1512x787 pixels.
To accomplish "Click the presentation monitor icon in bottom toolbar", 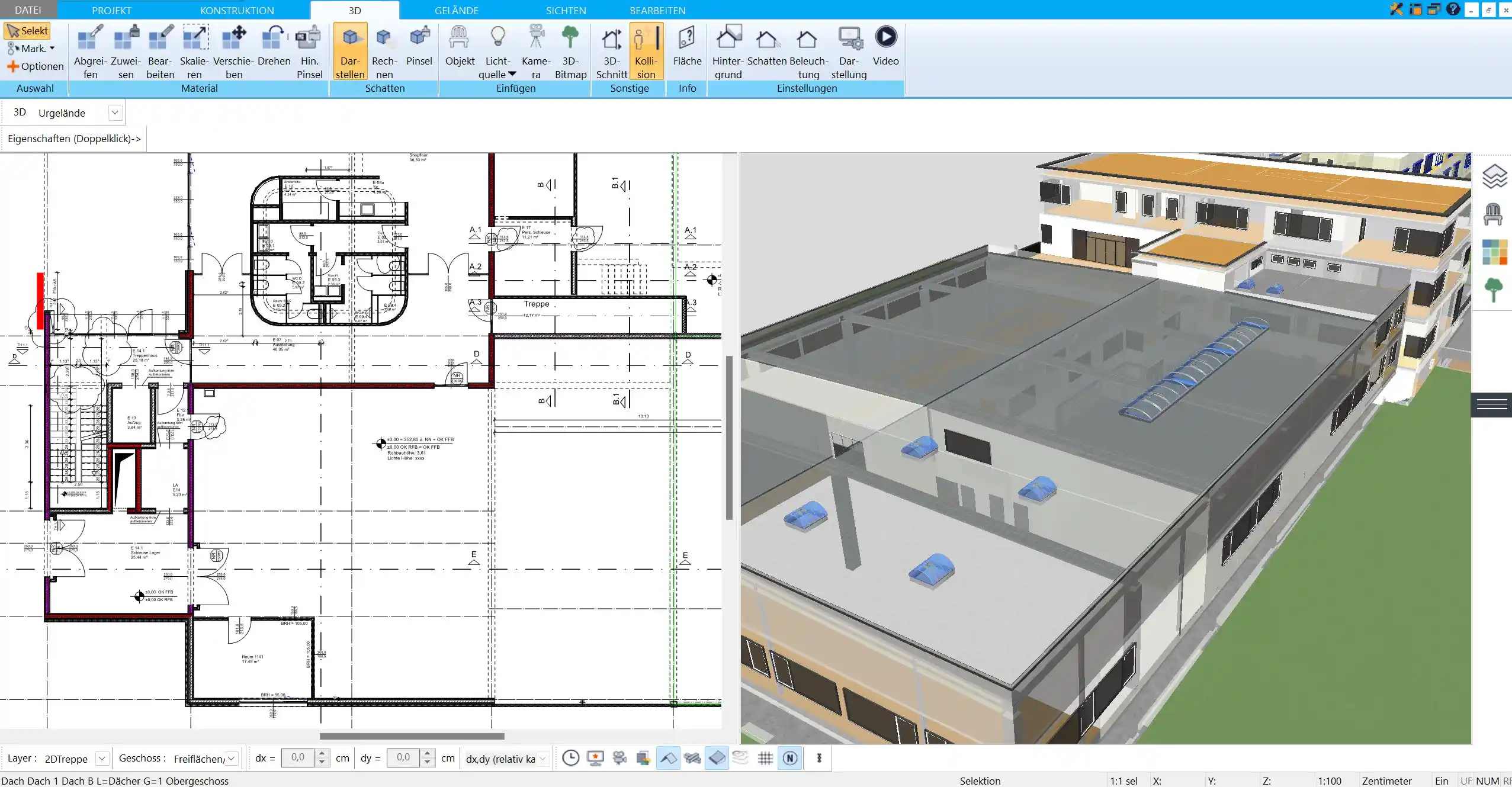I will (x=595, y=758).
